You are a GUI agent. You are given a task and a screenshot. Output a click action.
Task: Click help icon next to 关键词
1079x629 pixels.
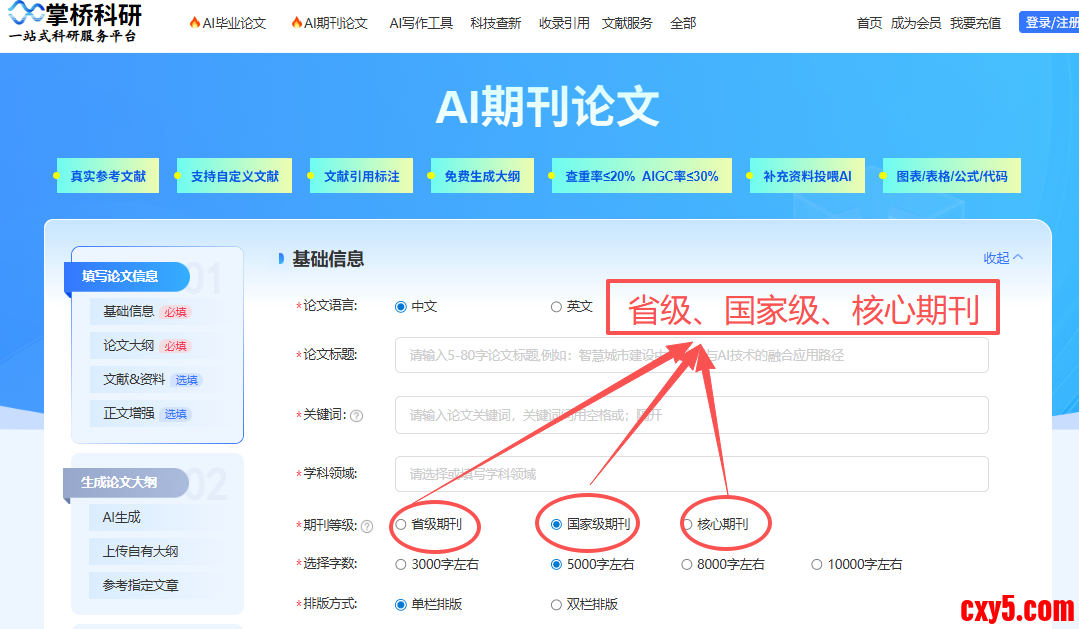coord(357,416)
